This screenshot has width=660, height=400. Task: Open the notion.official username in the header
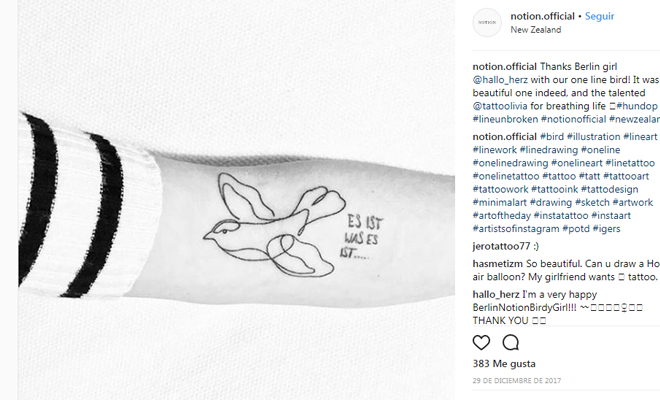(542, 16)
